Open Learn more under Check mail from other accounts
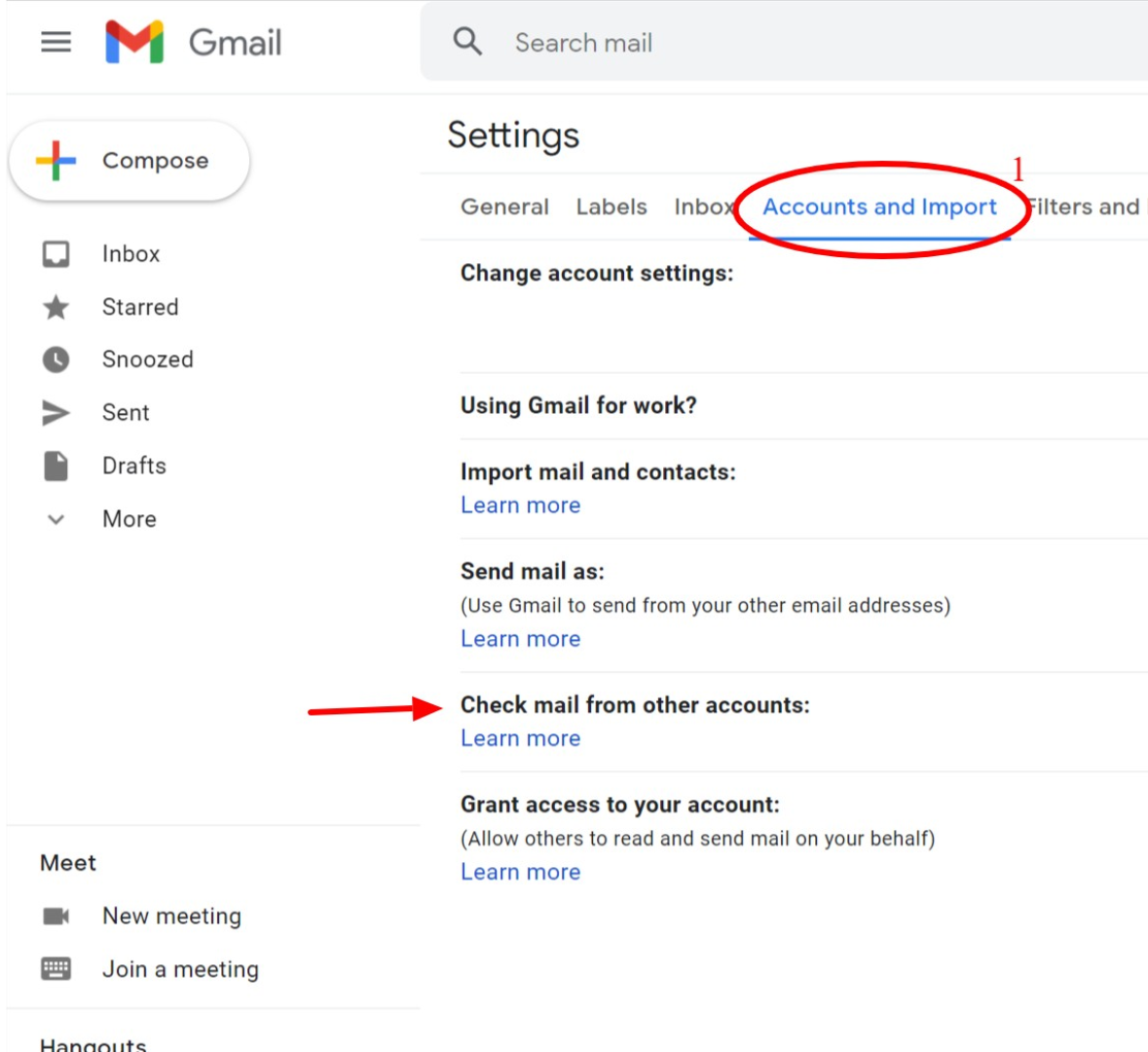The image size is (1148, 1052). pos(521,738)
